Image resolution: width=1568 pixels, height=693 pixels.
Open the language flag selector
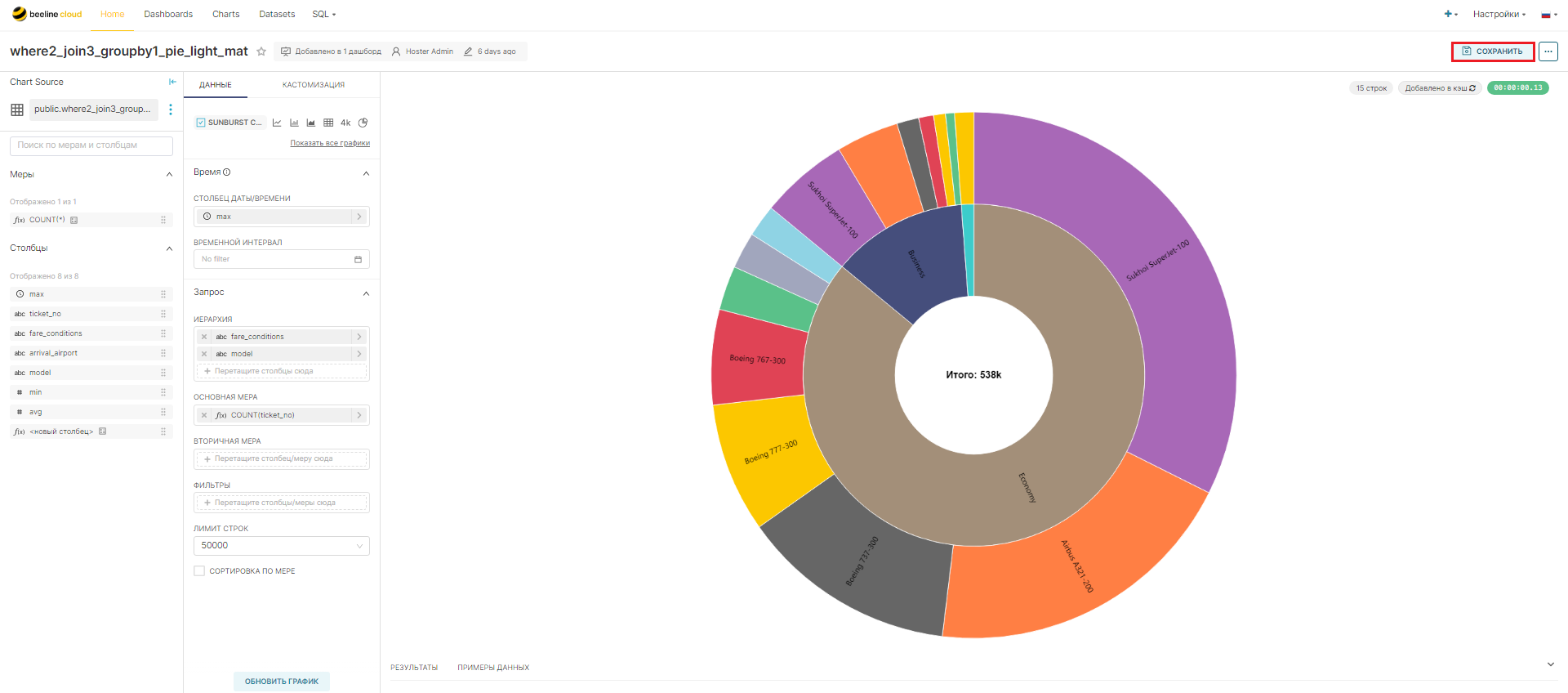pos(1549,14)
